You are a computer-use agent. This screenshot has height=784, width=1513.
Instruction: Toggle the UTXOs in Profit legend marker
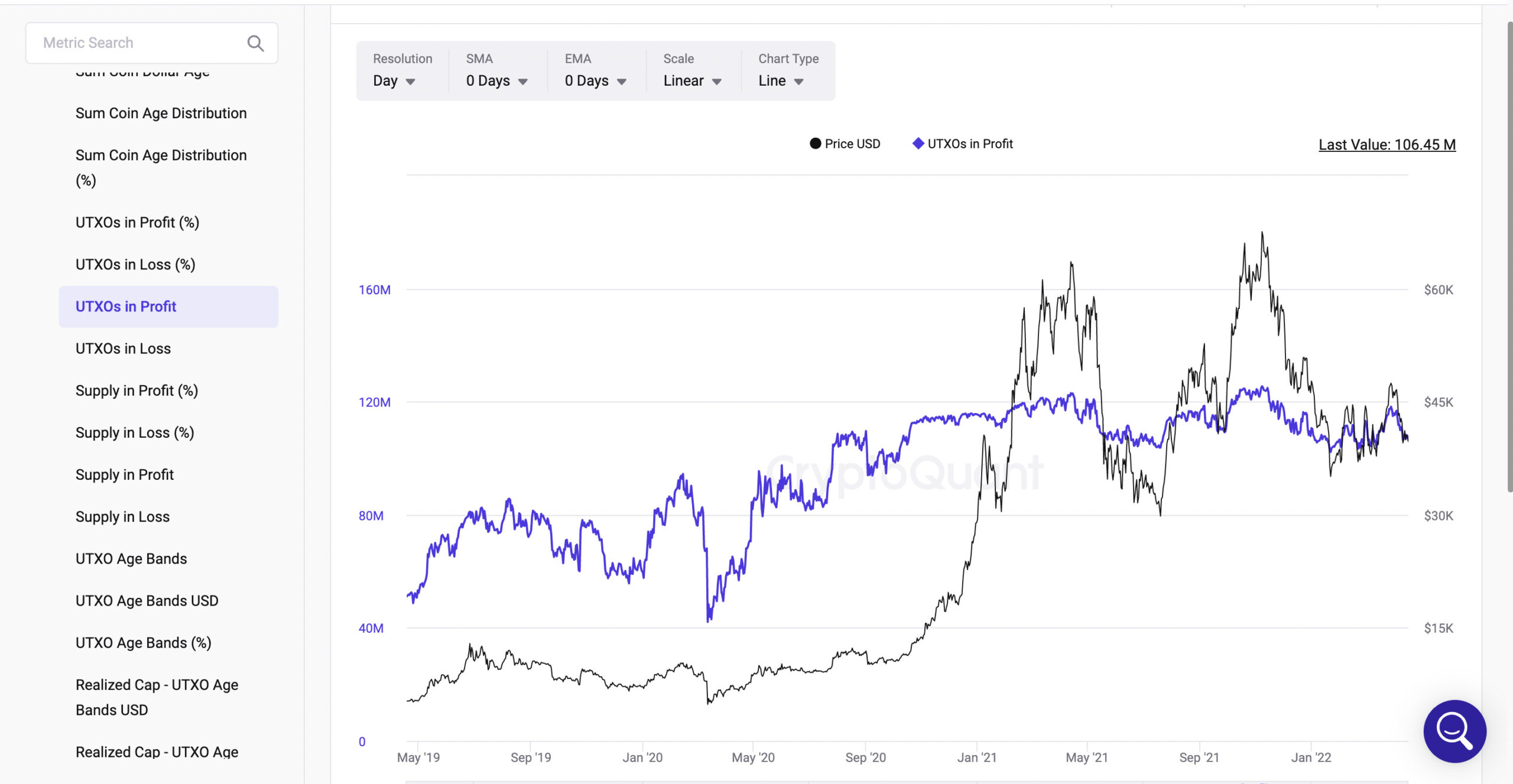tap(918, 144)
